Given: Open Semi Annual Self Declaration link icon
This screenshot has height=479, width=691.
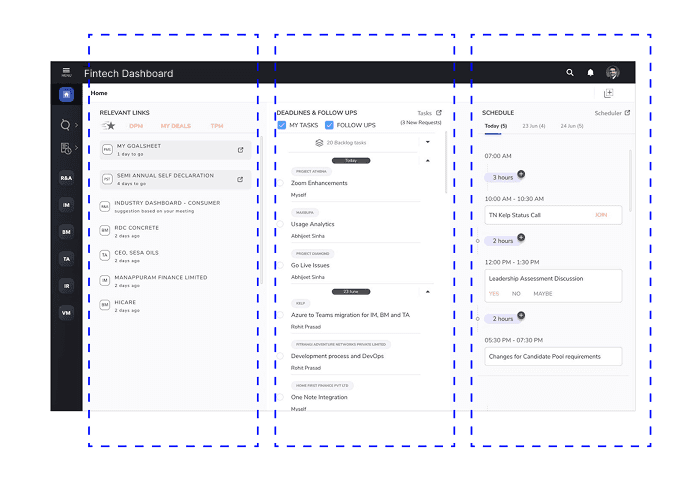Looking at the screenshot, I should click(x=240, y=179).
